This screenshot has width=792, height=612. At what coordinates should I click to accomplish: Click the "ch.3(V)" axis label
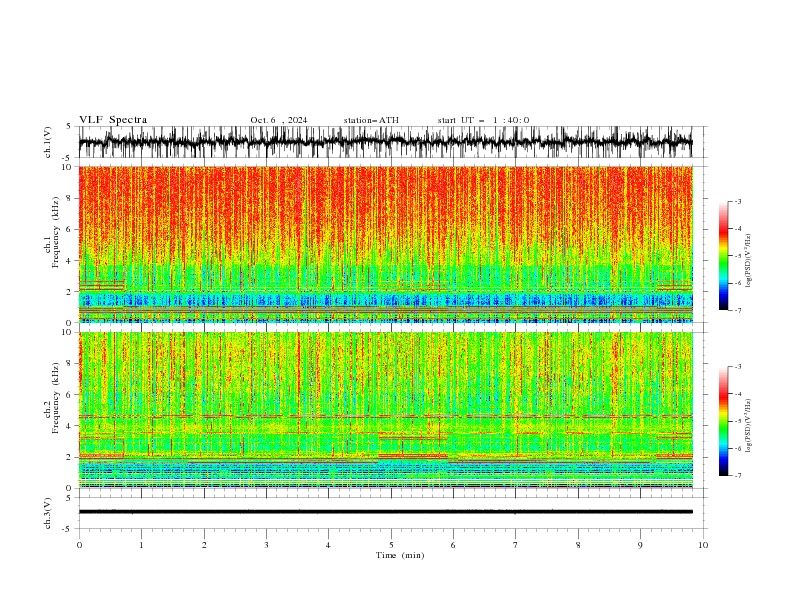click(47, 513)
